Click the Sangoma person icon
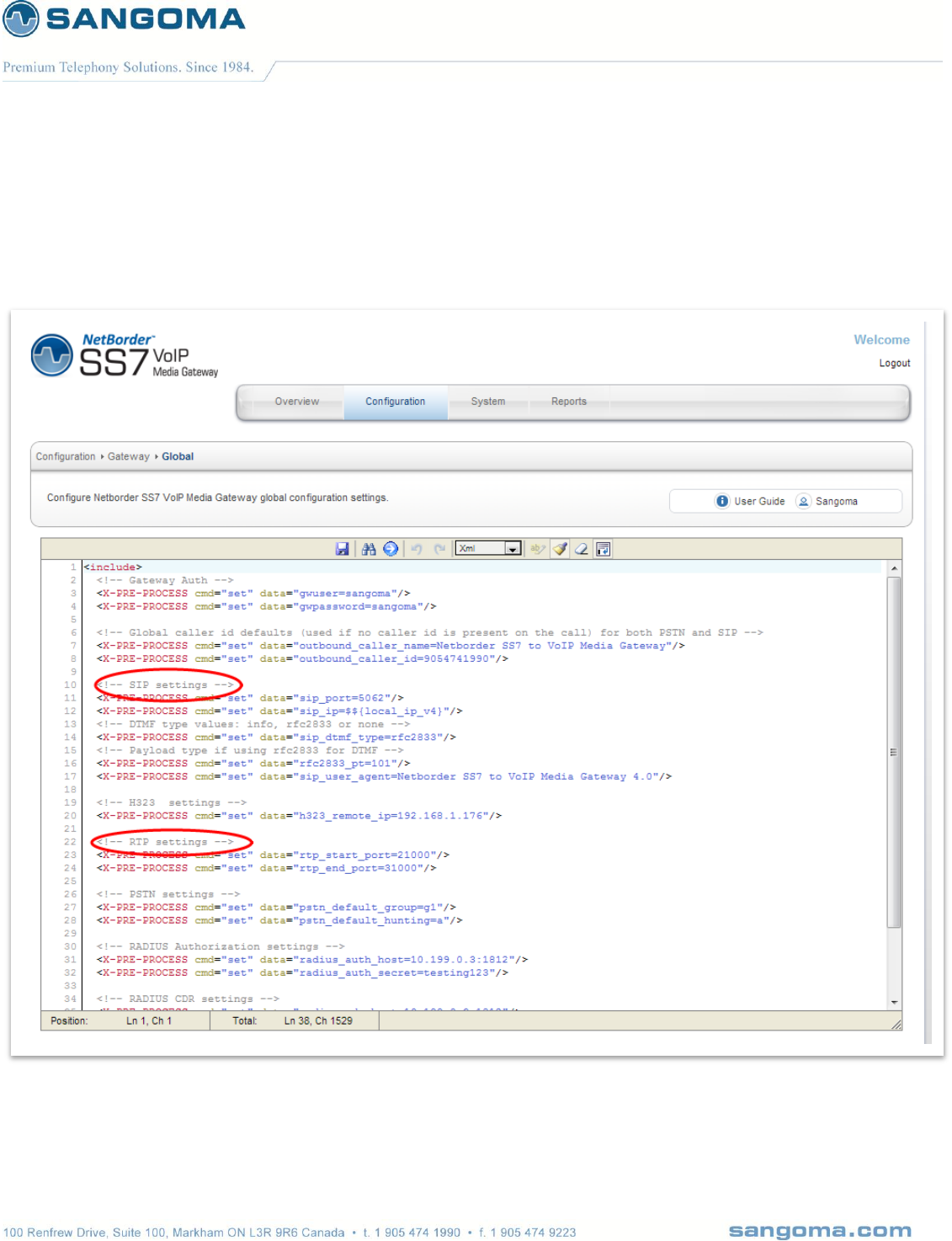The width and height of the screenshot is (952, 1241). click(x=804, y=501)
